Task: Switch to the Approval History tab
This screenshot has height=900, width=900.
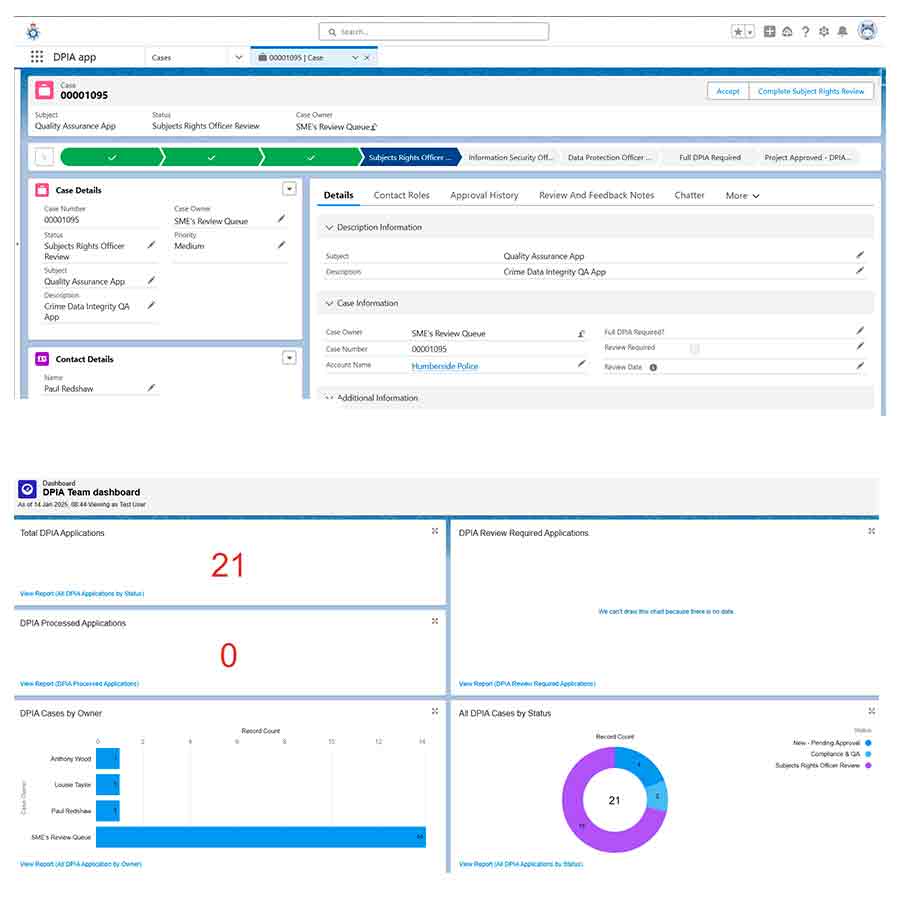Action: pos(484,196)
